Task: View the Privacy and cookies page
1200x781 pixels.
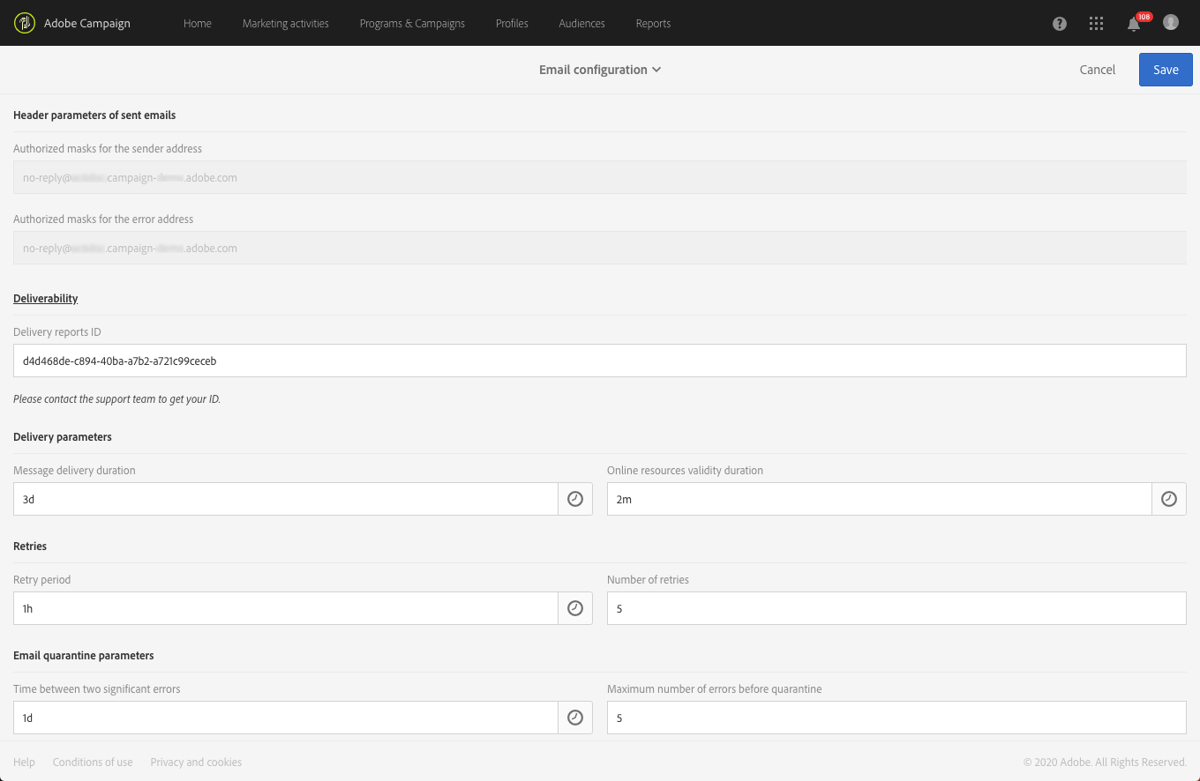Action: (x=196, y=761)
